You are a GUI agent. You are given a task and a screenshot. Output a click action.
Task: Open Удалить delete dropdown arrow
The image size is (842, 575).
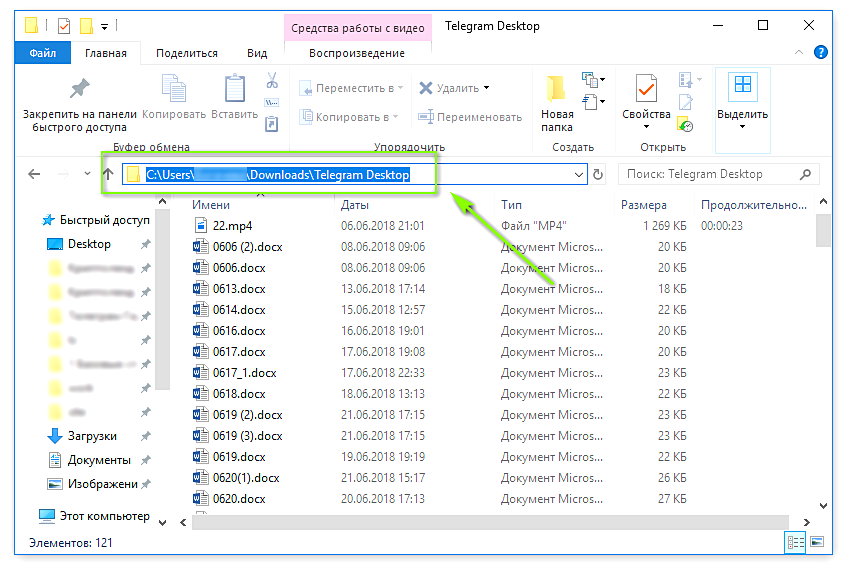pyautogui.click(x=487, y=88)
